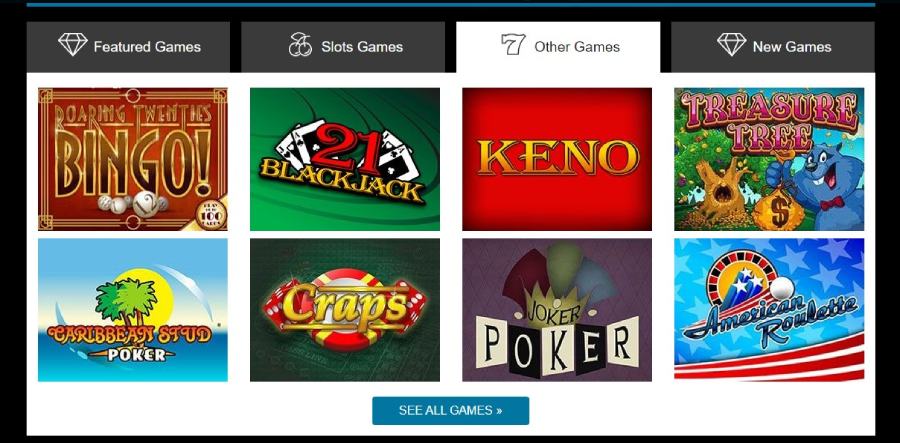Launch Roaring Twenties Bingo game

pyautogui.click(x=133, y=159)
